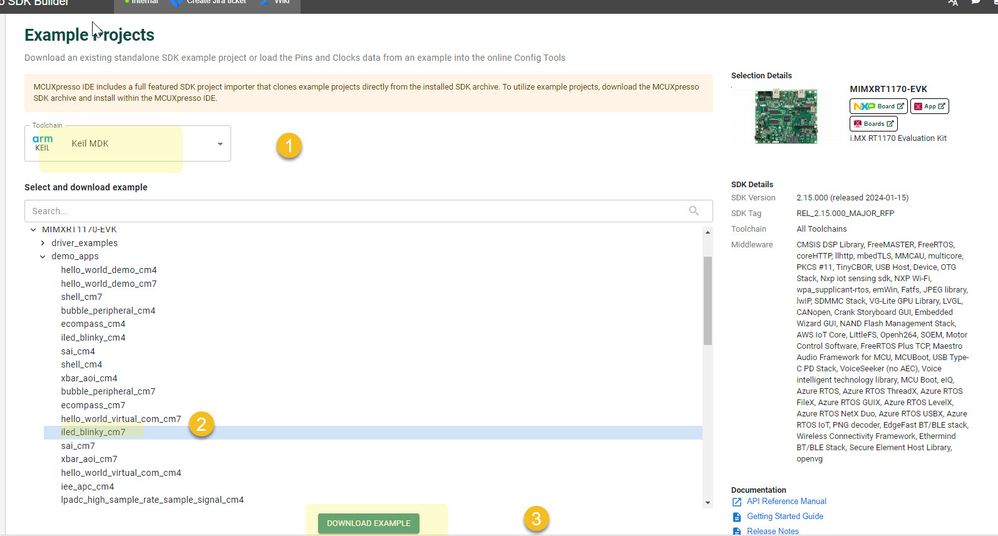Select ecompass_cm7 example
The height and width of the screenshot is (536, 998).
tap(93, 405)
